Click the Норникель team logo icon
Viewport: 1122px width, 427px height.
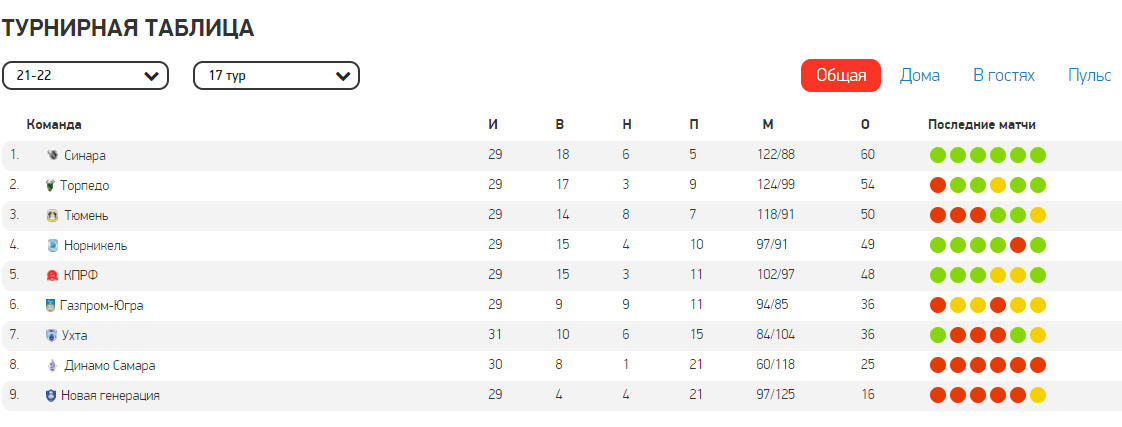pyautogui.click(x=52, y=245)
